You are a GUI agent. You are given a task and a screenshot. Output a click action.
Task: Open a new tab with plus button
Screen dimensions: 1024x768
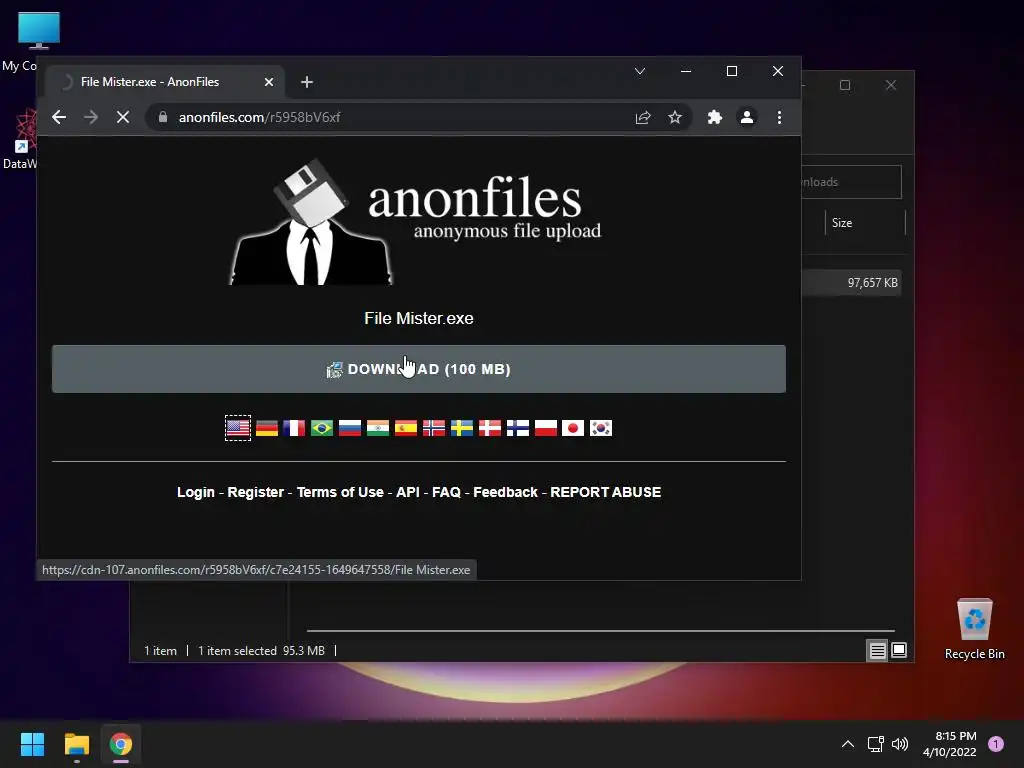(x=307, y=82)
